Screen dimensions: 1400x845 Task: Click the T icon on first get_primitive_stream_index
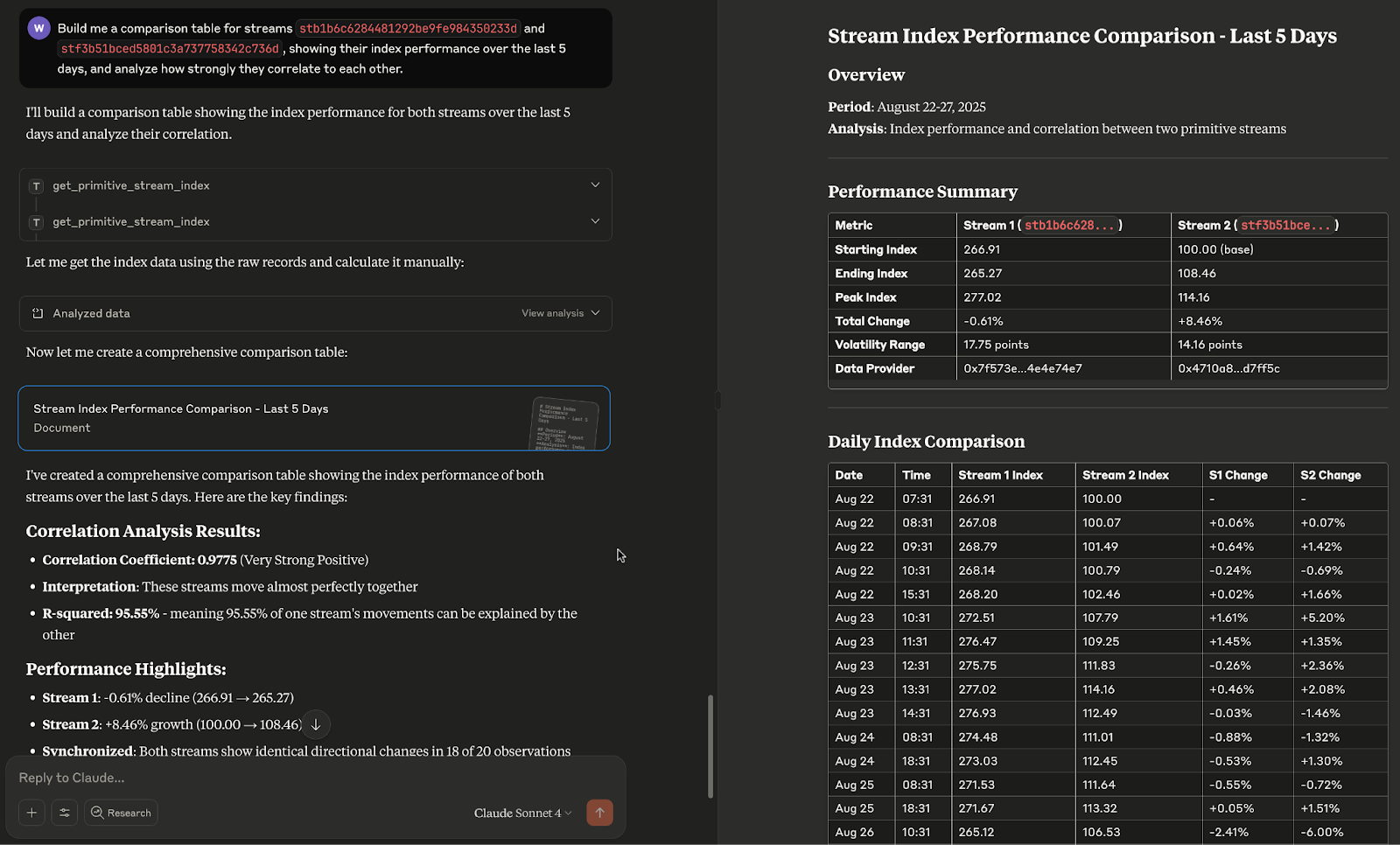click(x=37, y=186)
